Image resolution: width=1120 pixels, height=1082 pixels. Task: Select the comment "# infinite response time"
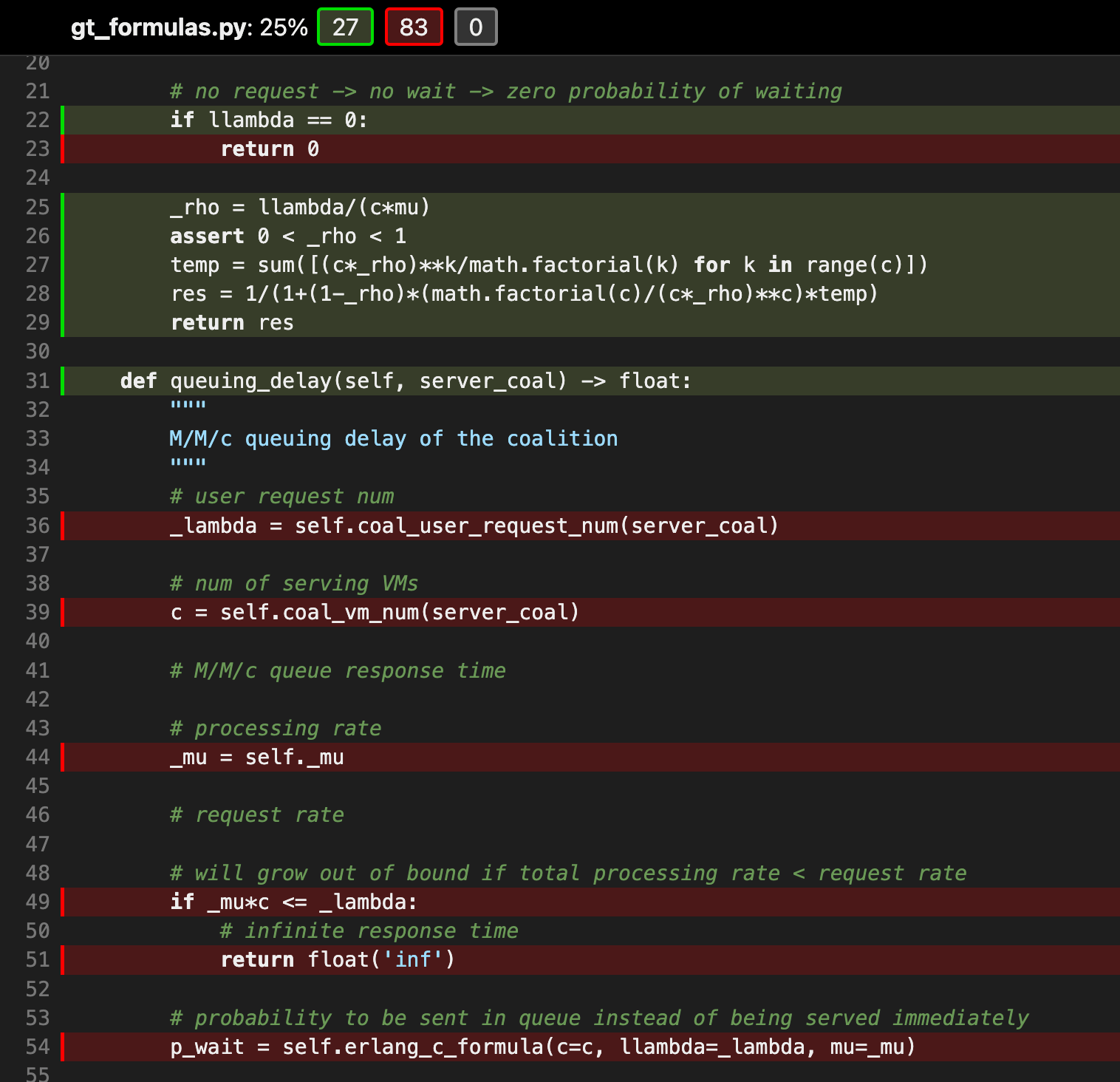[x=369, y=931]
